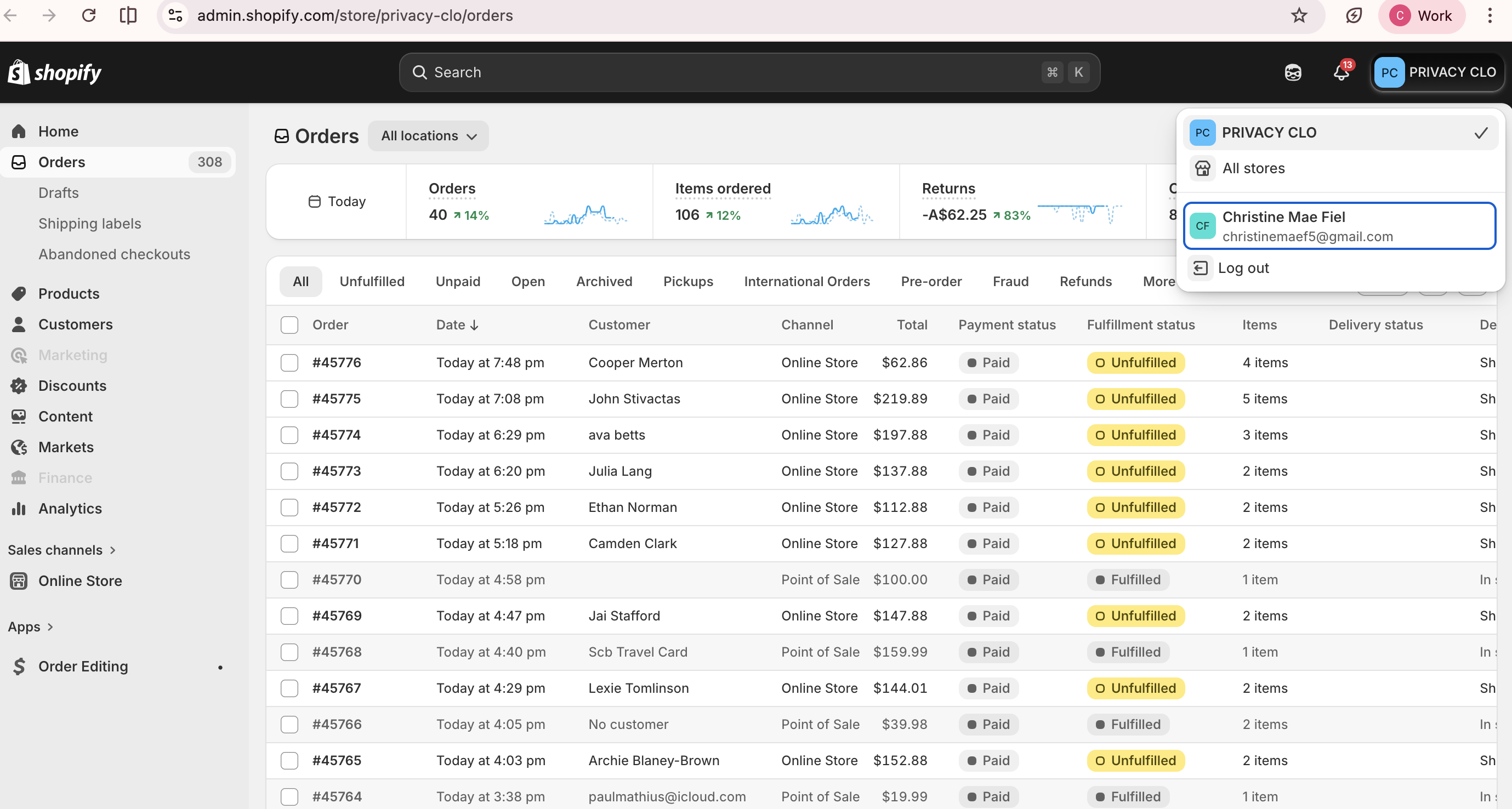This screenshot has width=1512, height=809.
Task: Expand the Sales channels section
Action: (x=61, y=550)
